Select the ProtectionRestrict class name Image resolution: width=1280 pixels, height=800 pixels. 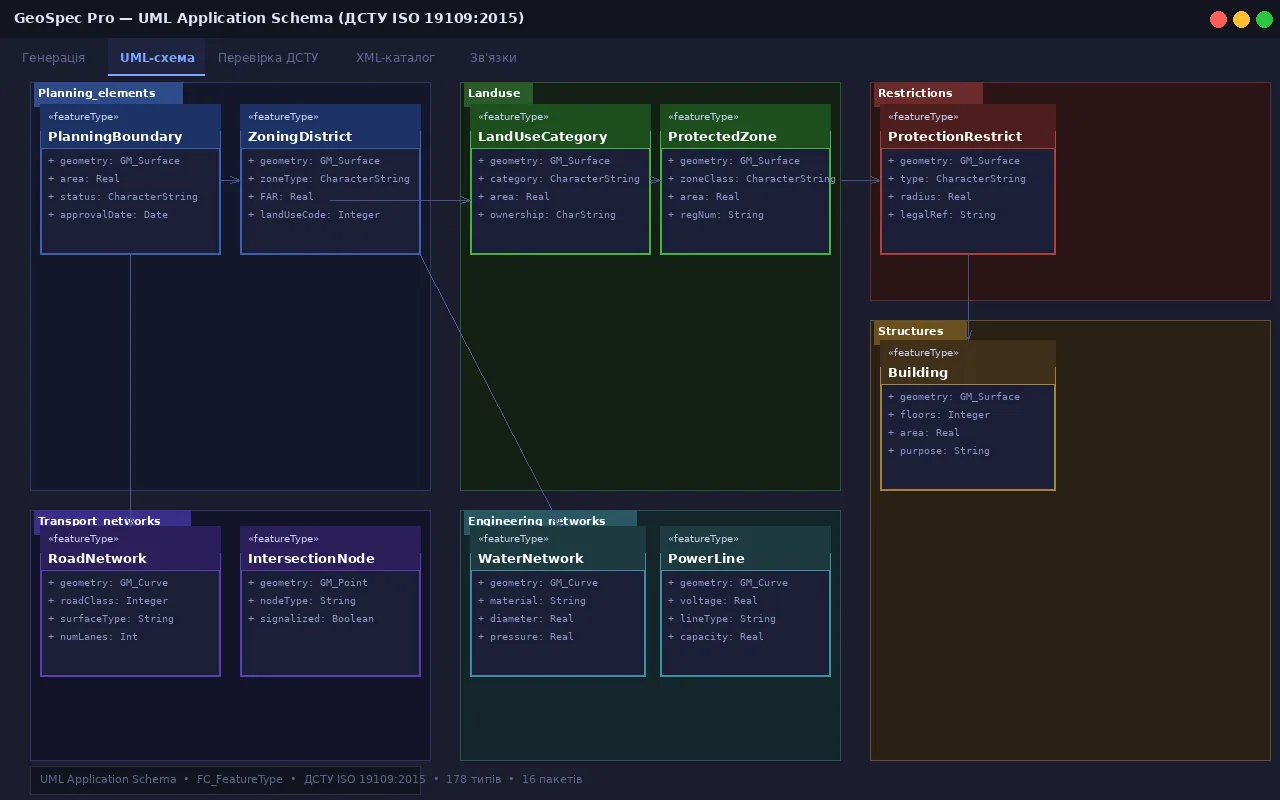pyautogui.click(x=955, y=137)
